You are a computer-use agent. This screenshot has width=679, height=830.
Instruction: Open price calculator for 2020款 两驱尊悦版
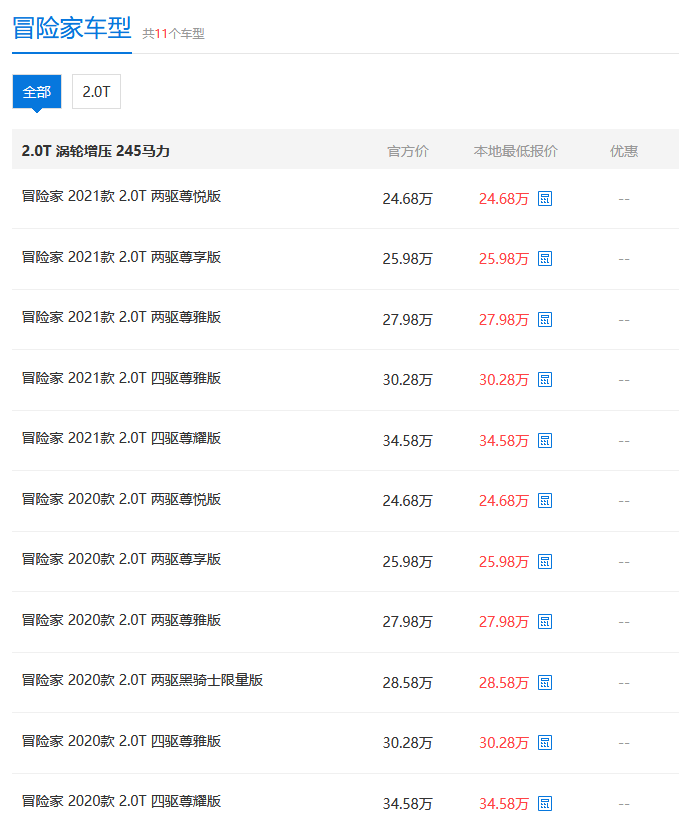pyautogui.click(x=545, y=501)
